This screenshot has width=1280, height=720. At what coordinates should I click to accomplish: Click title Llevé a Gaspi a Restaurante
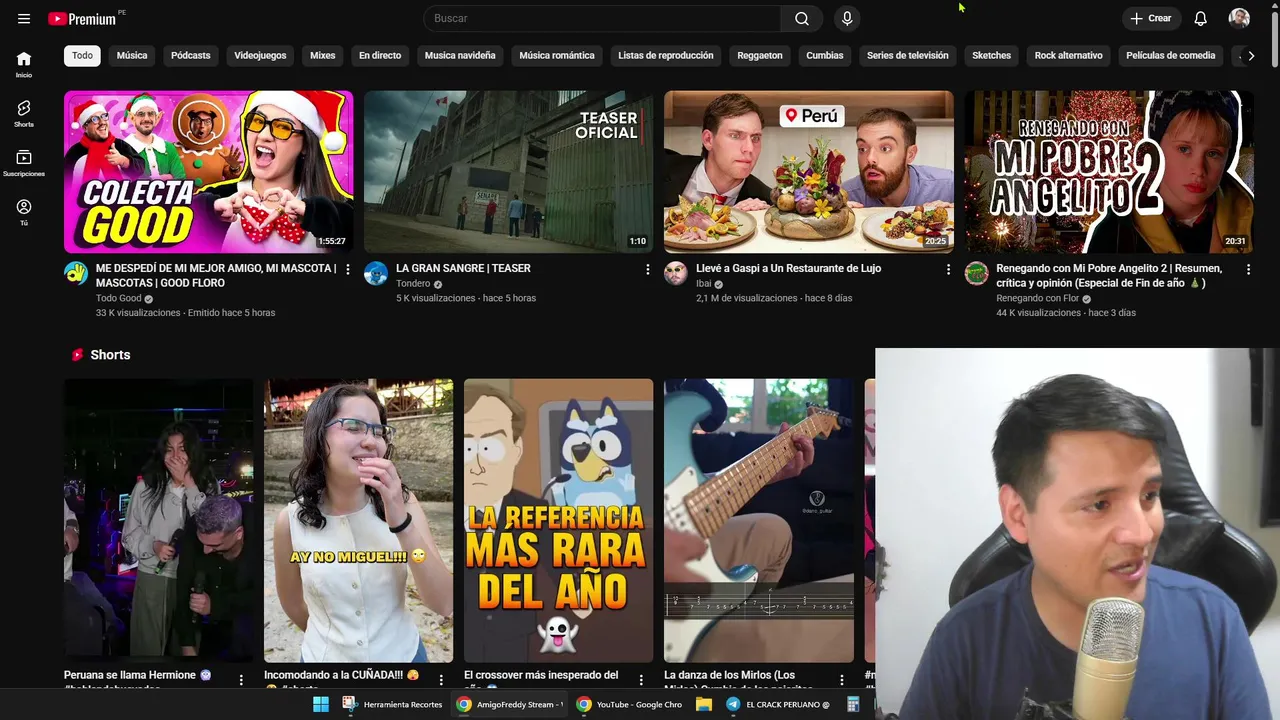click(788, 268)
